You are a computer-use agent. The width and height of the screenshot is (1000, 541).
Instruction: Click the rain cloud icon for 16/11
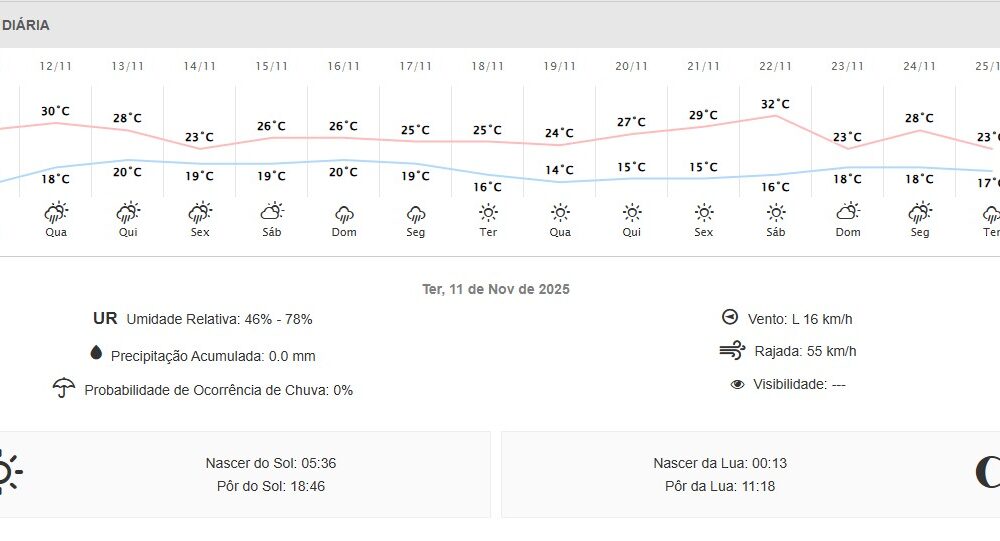pos(344,213)
